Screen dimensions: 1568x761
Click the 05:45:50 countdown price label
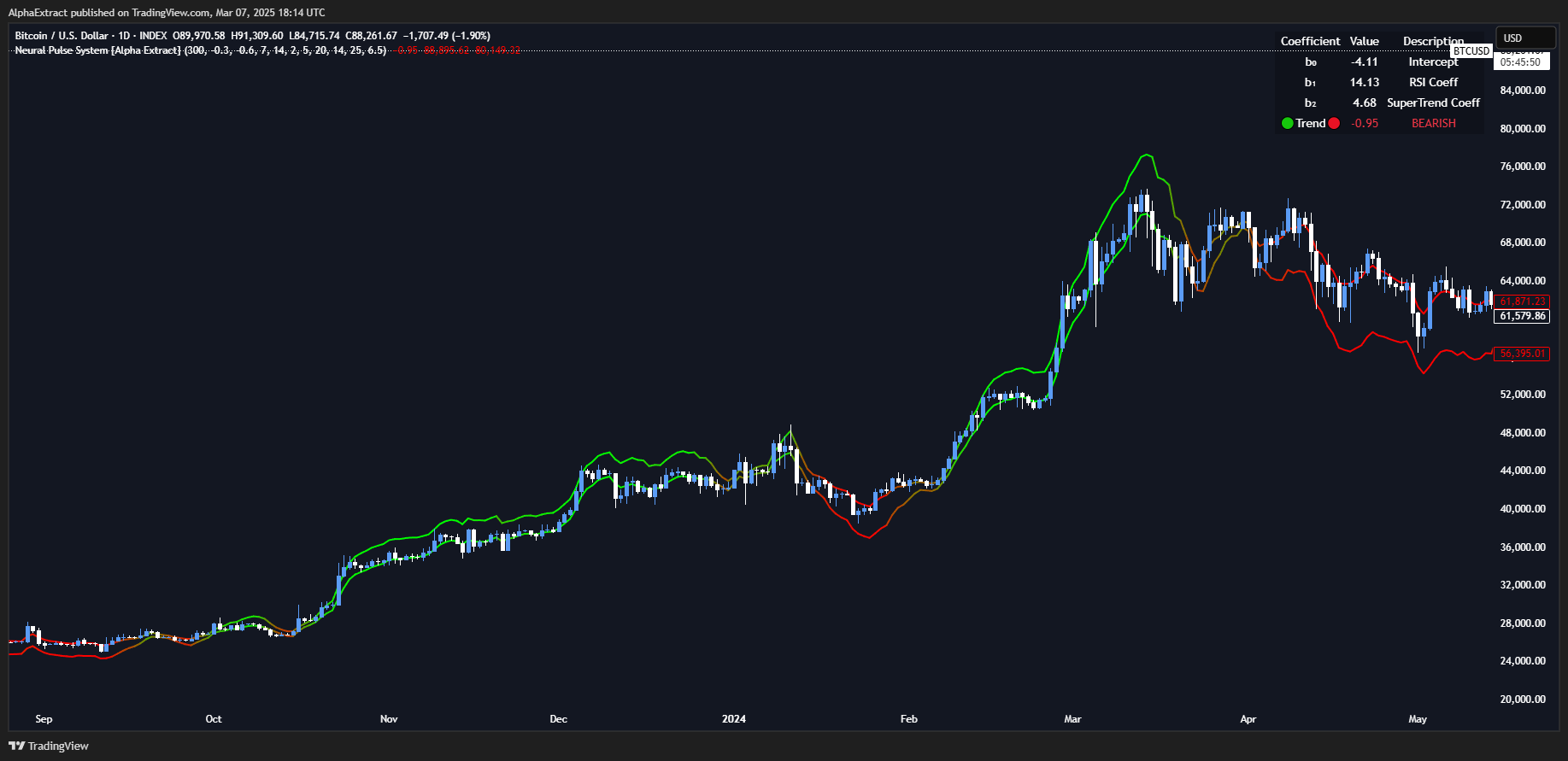pos(1521,62)
